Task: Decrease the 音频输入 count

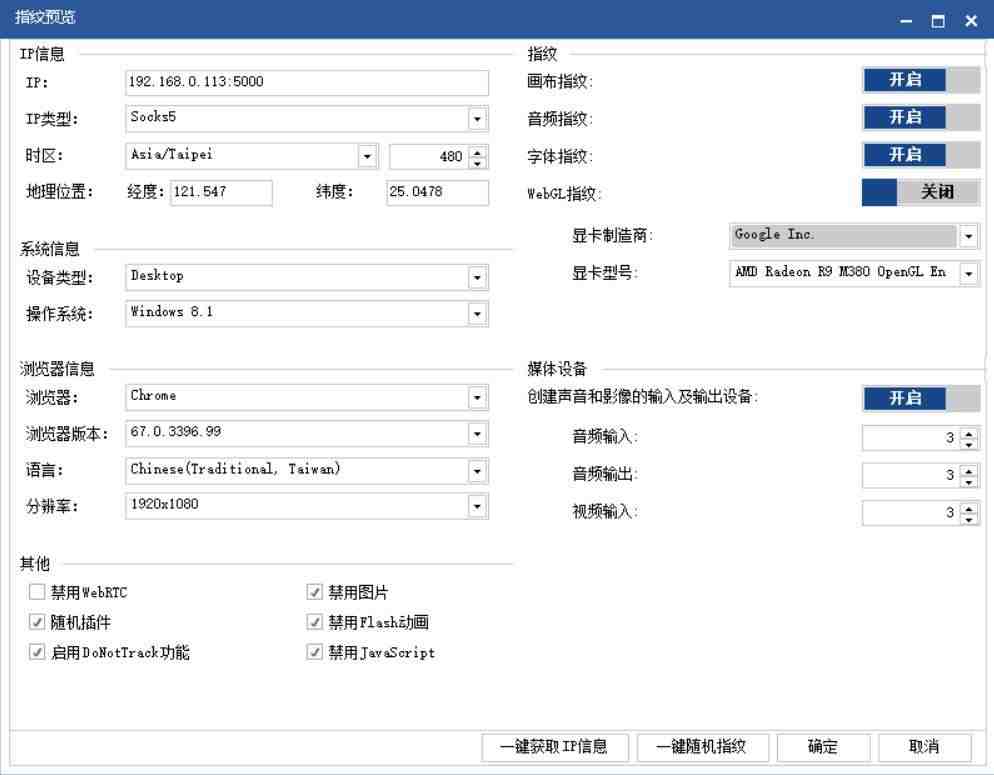Action: click(x=969, y=444)
